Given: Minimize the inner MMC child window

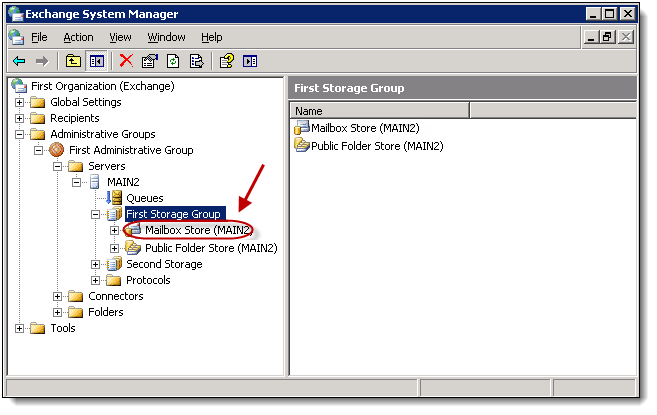Looking at the screenshot, I should (591, 37).
